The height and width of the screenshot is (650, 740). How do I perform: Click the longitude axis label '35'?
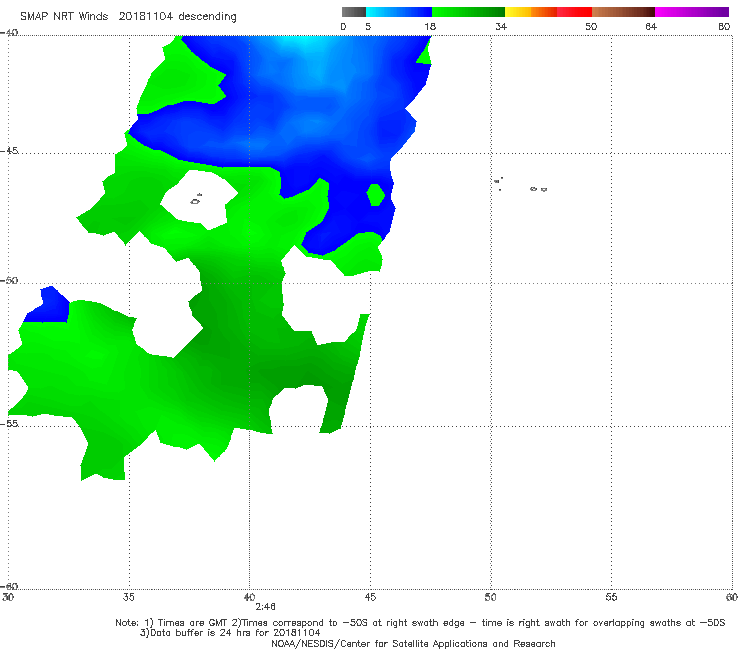pos(129,597)
